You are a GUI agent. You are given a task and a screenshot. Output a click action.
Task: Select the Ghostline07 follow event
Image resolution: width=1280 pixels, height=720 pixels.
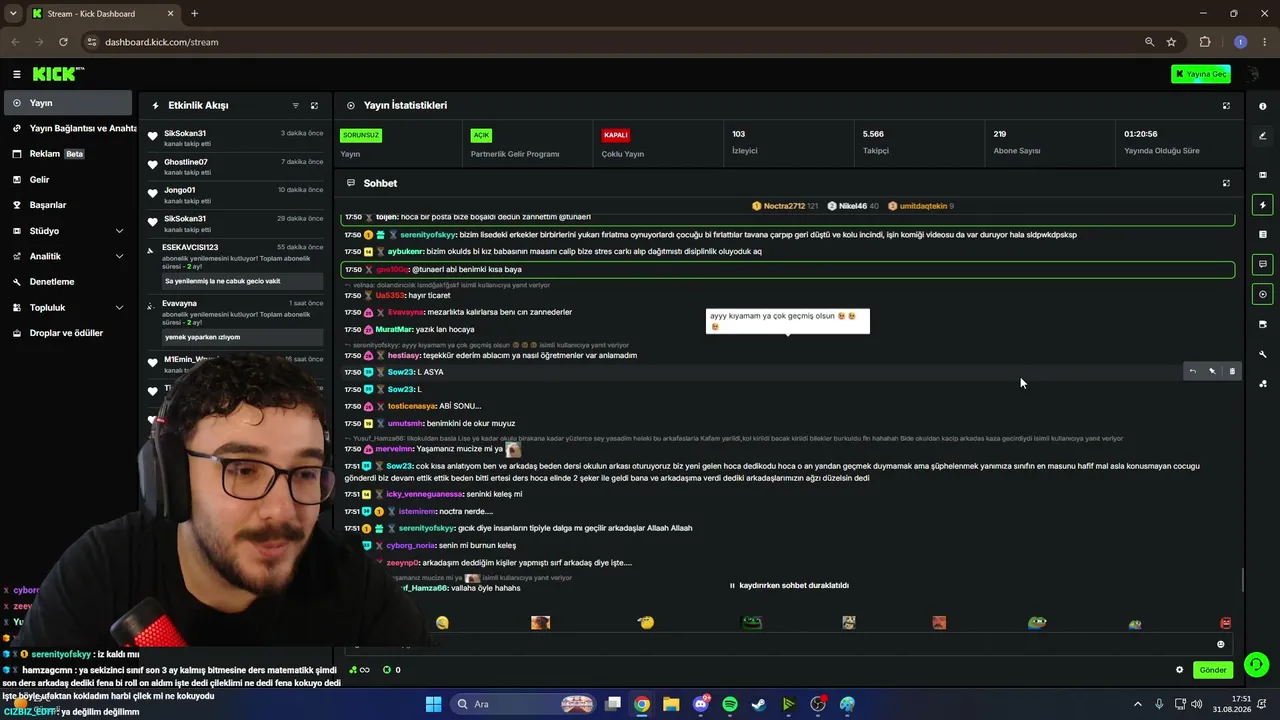tap(236, 166)
